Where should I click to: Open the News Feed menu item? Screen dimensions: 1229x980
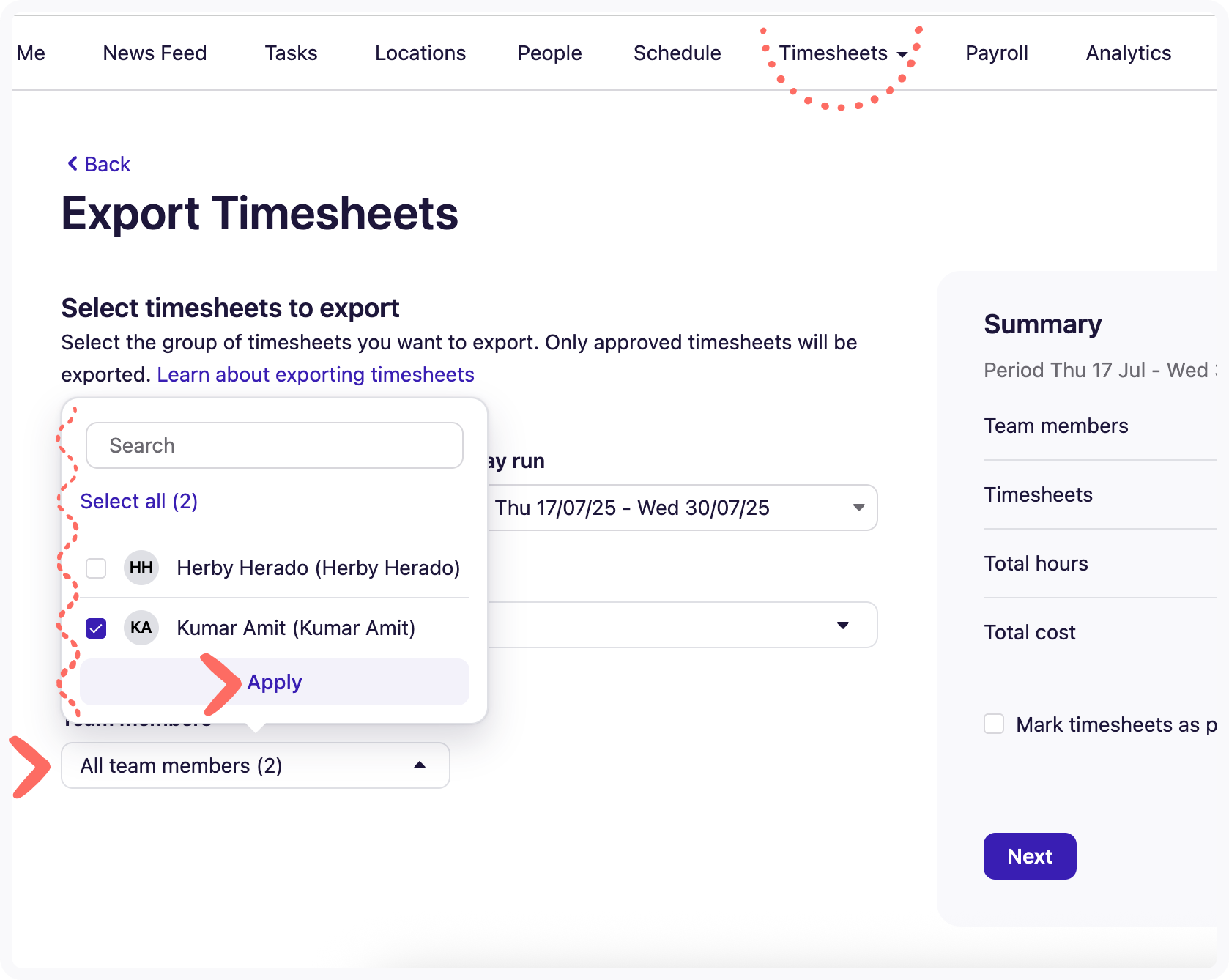[155, 53]
